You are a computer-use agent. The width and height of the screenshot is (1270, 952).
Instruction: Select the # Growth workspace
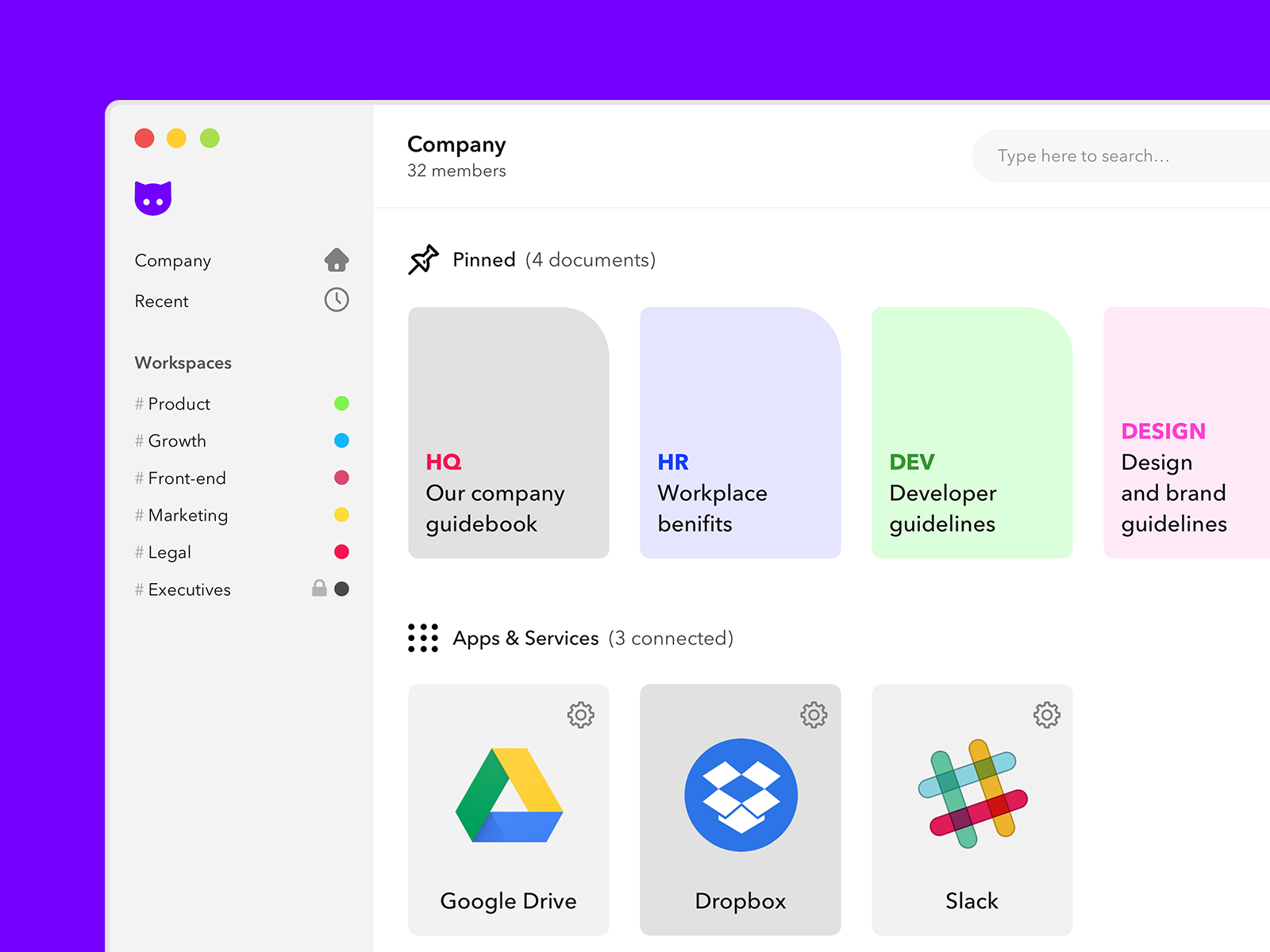point(242,441)
